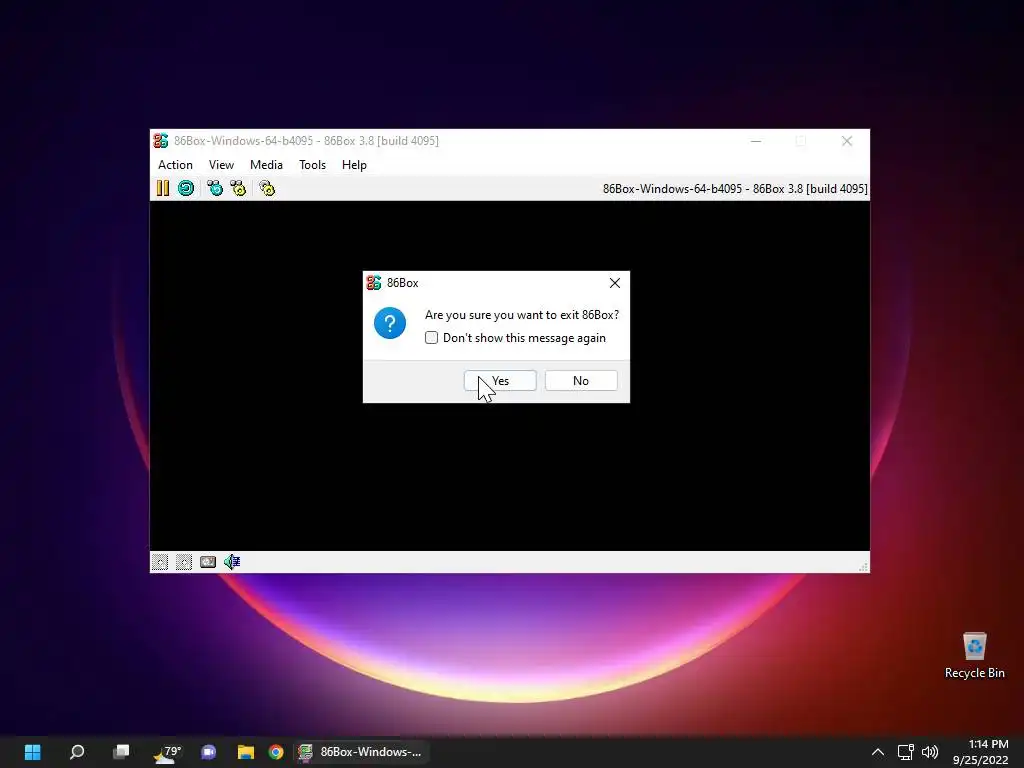The height and width of the screenshot is (768, 1024).
Task: Open Settings via the gear toolbar icon
Action: point(267,189)
